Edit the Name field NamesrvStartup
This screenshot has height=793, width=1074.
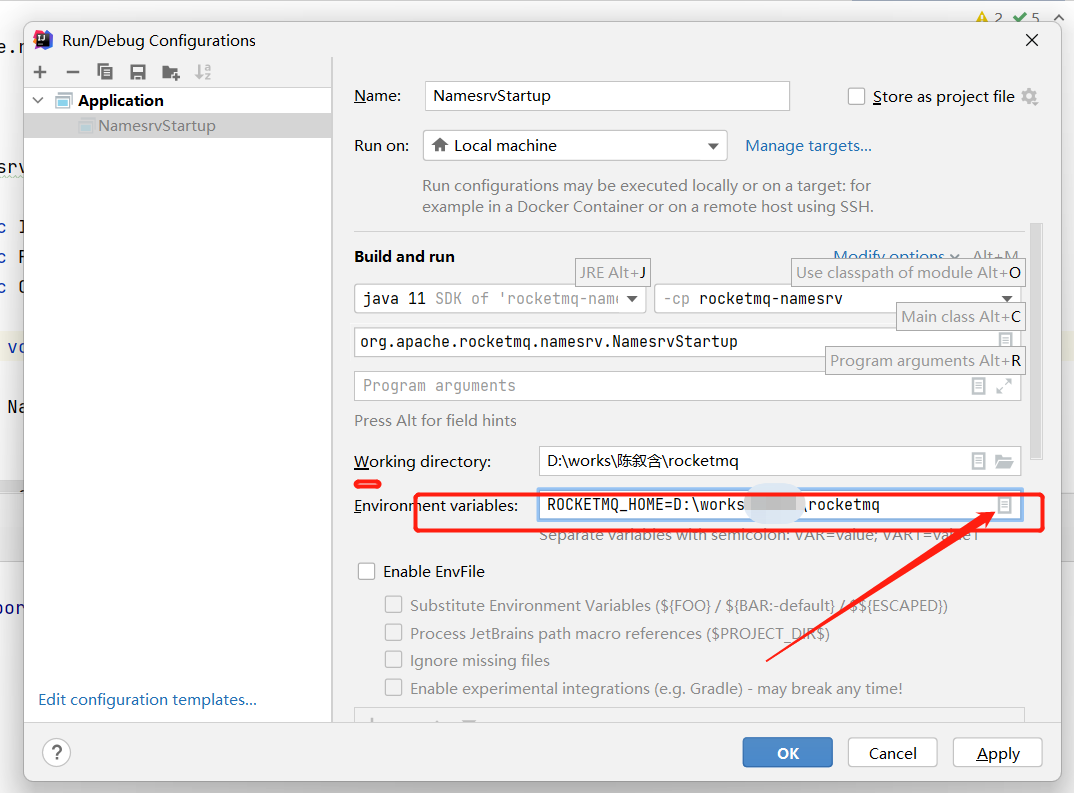pos(607,96)
